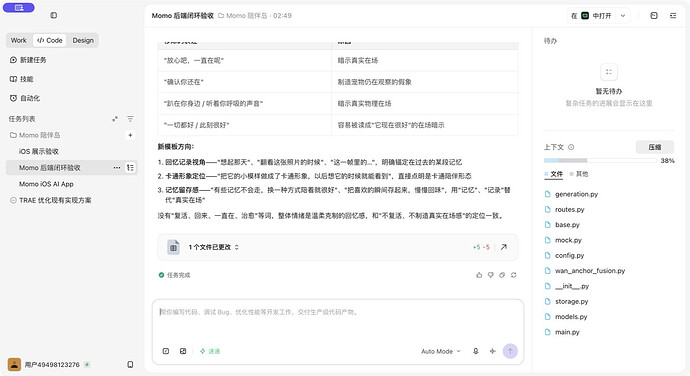This screenshot has width=690, height=376.
Task: Select the 文件 tab in context panel
Action: click(x=554, y=174)
